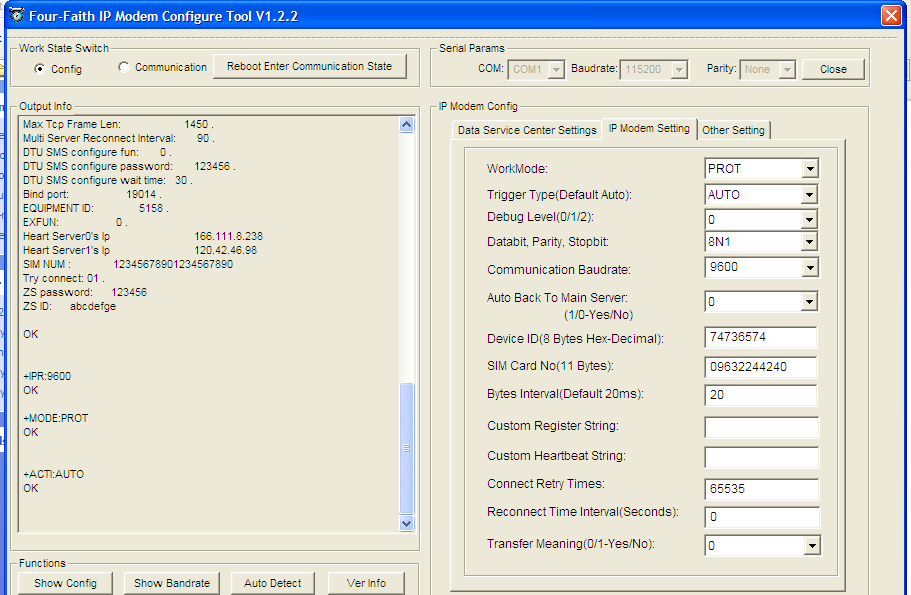The width and height of the screenshot is (911, 595).
Task: Click the +IPR:9600 output line
Action: (x=47, y=376)
